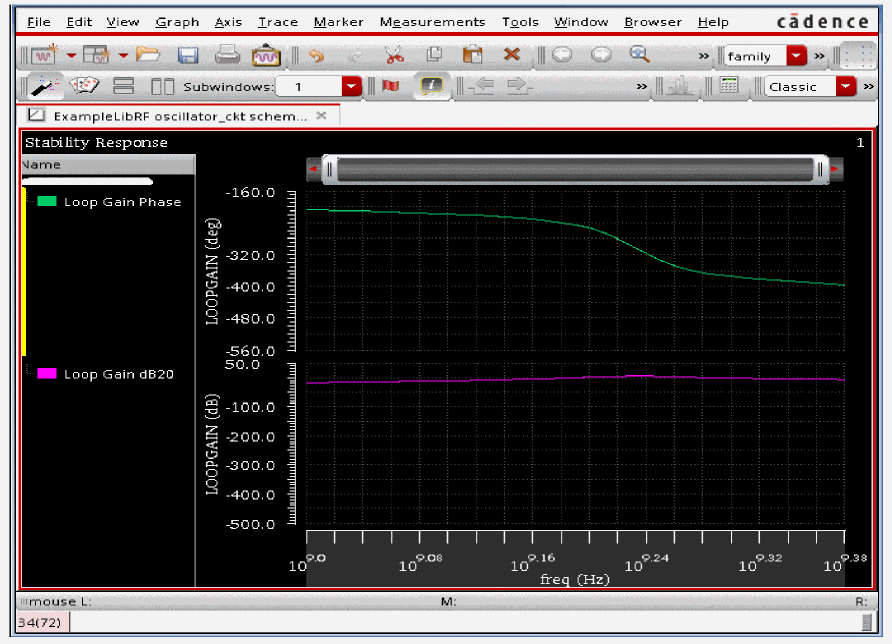The height and width of the screenshot is (644, 892).
Task: Click the Cut scissors icon
Action: (393, 56)
